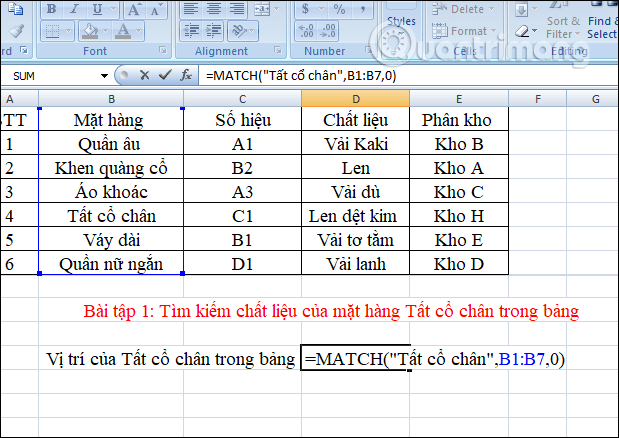This screenshot has height=438, width=619.
Task: Click the red 'Bài tập 1' heading text
Action: point(331,311)
